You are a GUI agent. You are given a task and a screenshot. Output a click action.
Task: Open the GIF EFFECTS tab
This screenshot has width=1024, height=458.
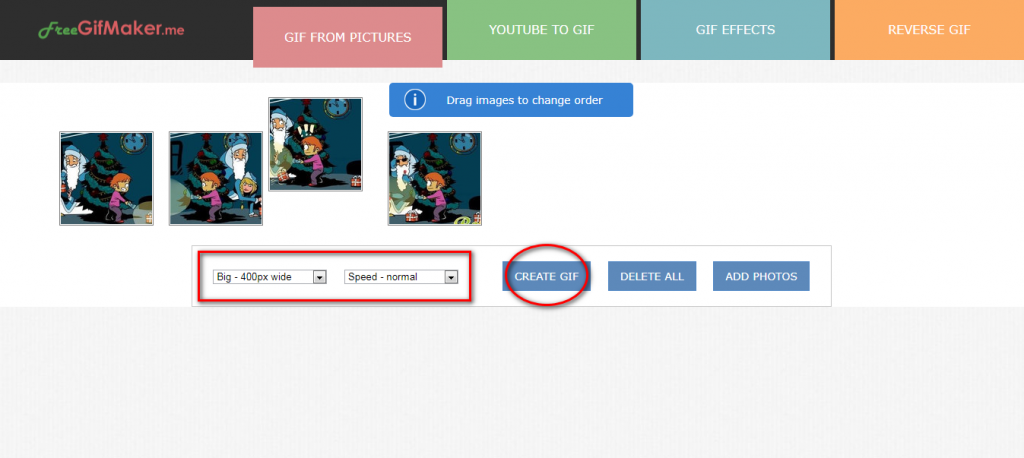coord(735,30)
